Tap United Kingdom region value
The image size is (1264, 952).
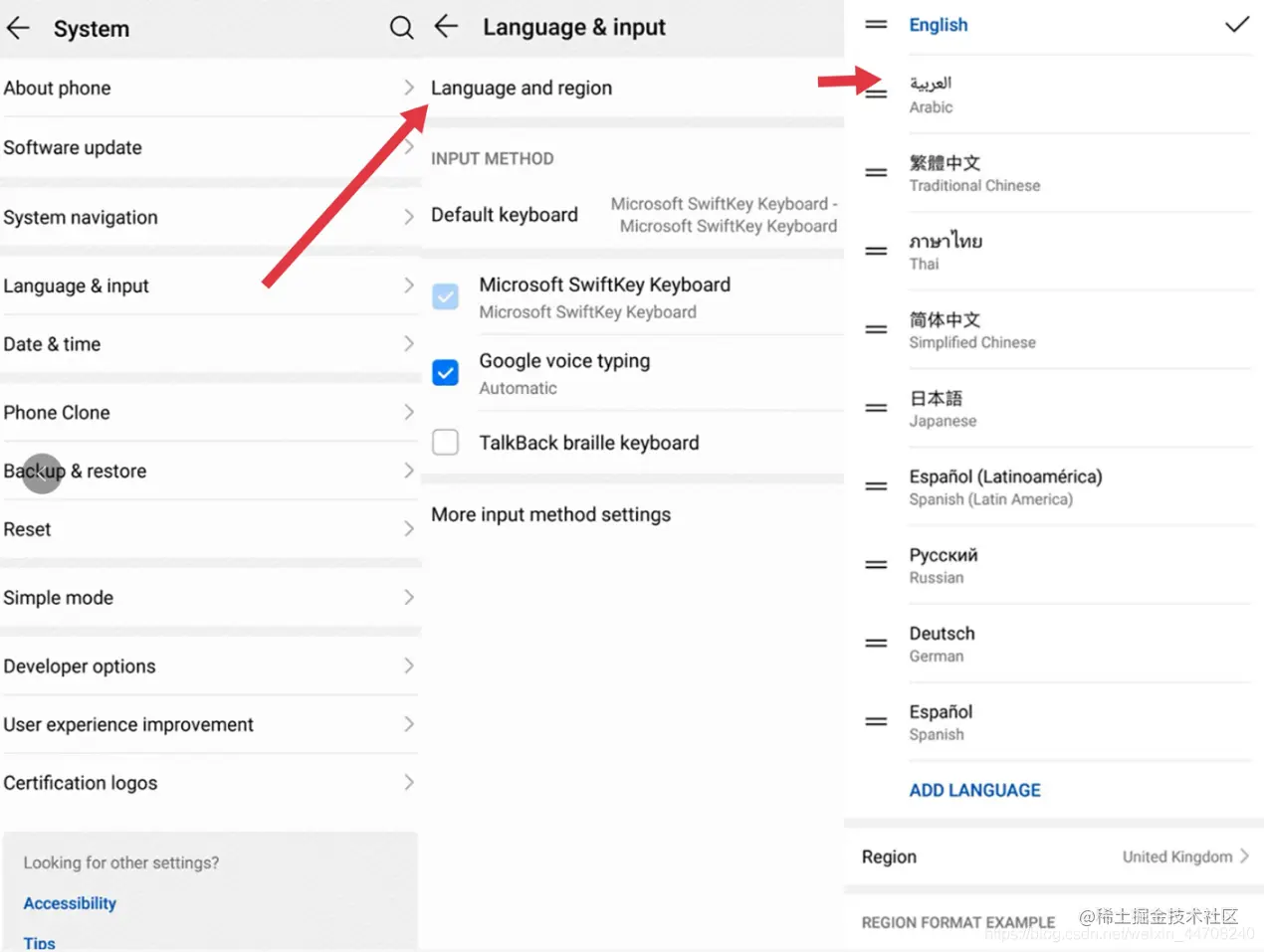[x=1176, y=857]
